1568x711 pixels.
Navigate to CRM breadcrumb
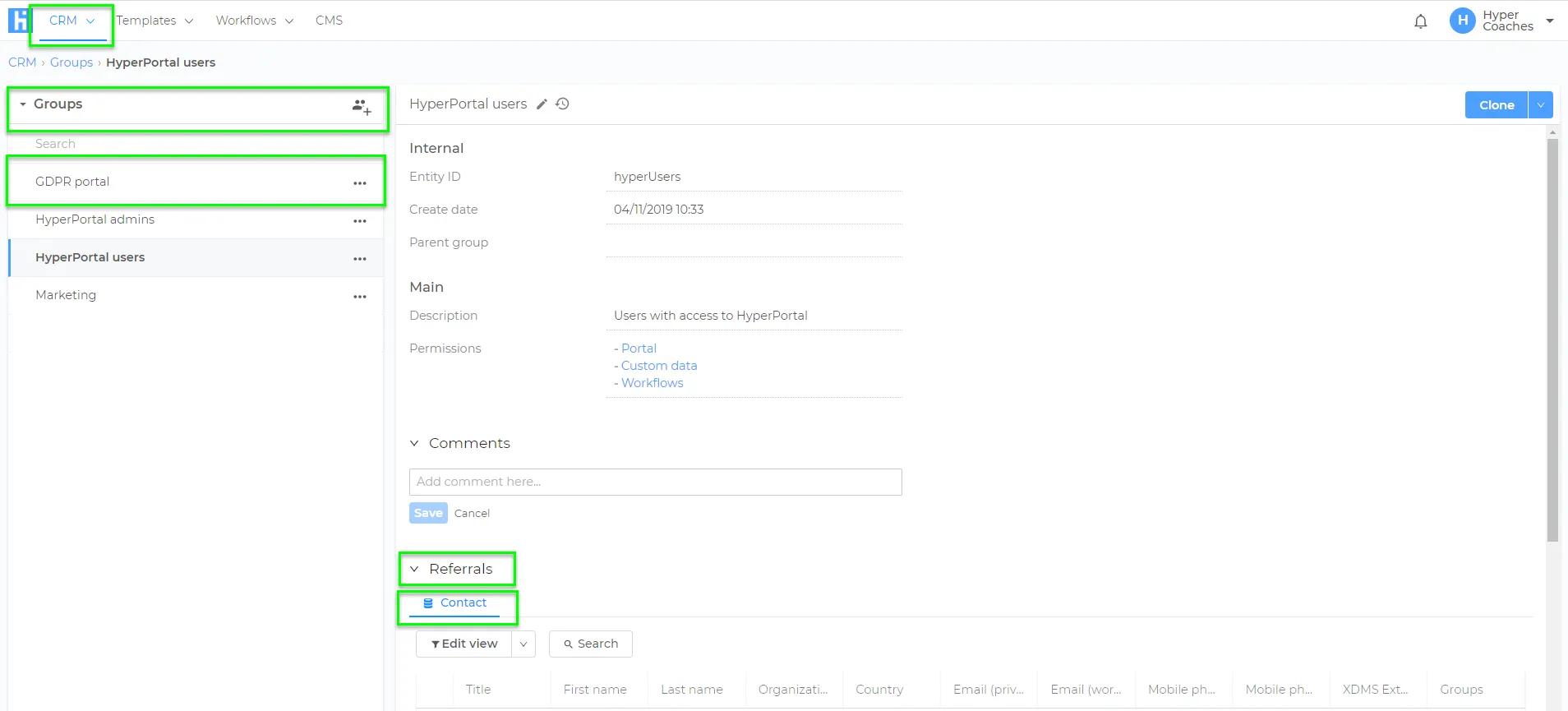(x=22, y=62)
